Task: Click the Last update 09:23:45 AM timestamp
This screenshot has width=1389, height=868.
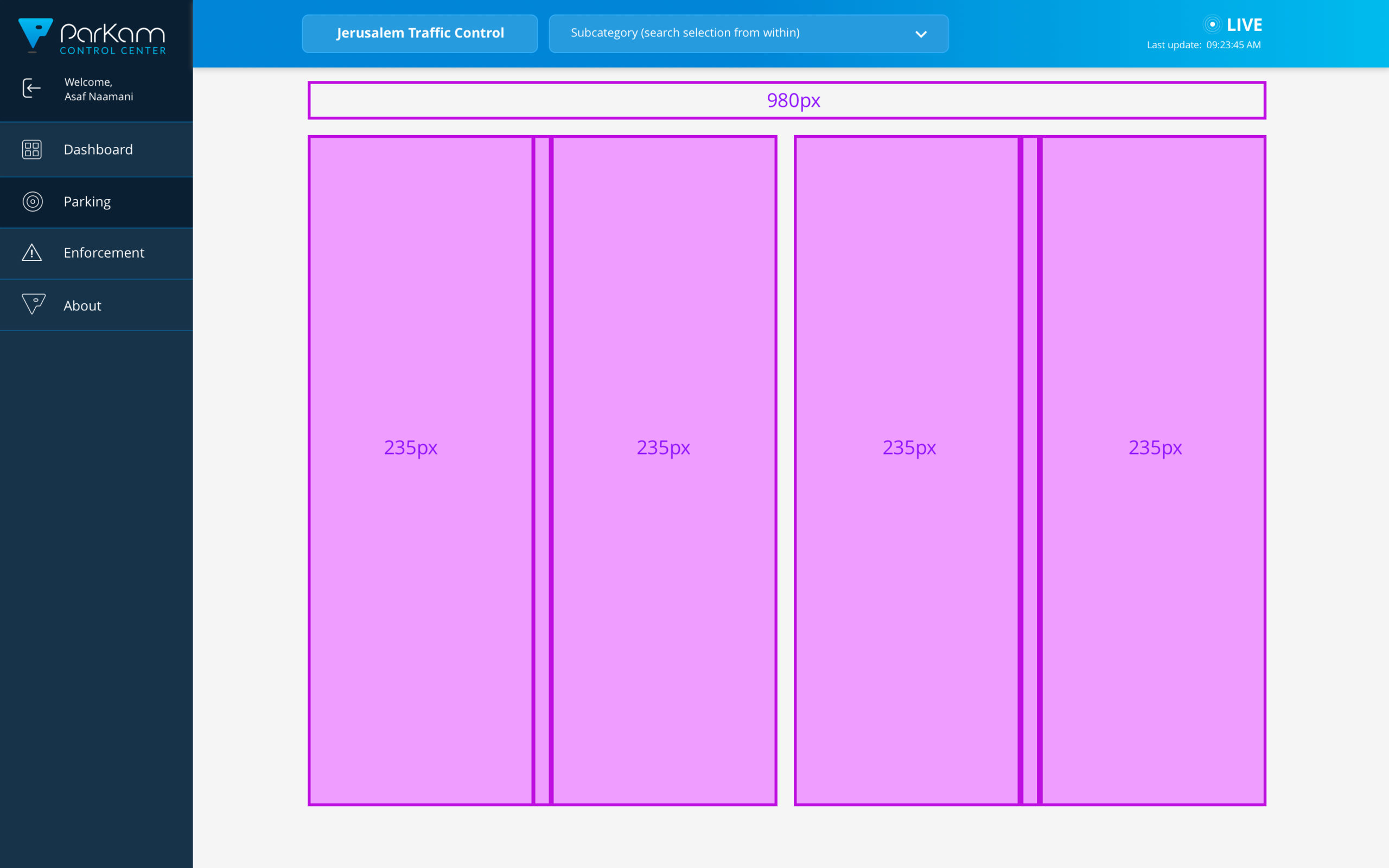Action: tap(1203, 45)
